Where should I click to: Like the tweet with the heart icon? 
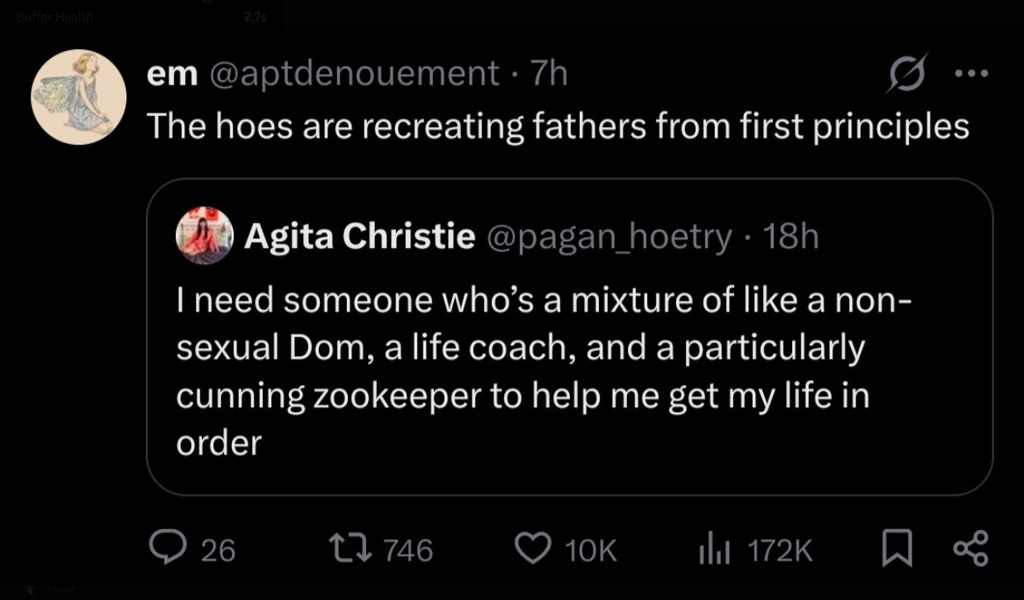[x=532, y=548]
